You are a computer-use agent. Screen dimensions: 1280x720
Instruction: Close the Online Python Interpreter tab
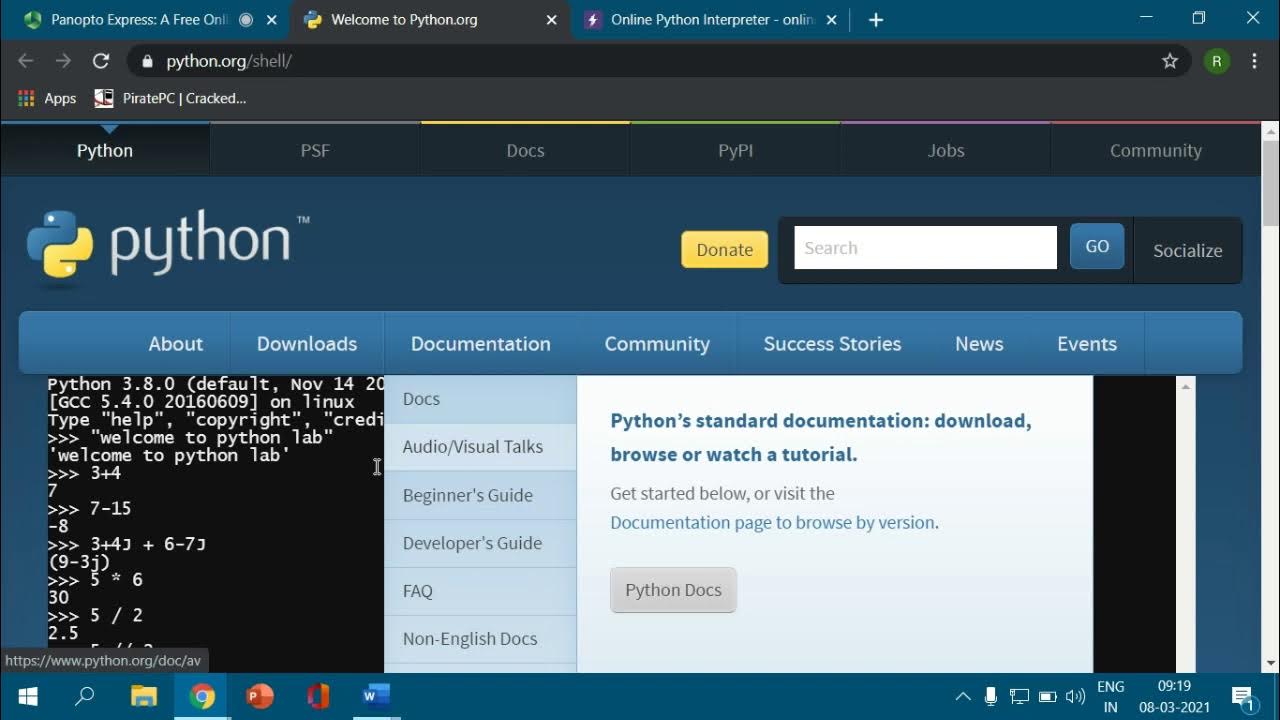831,20
